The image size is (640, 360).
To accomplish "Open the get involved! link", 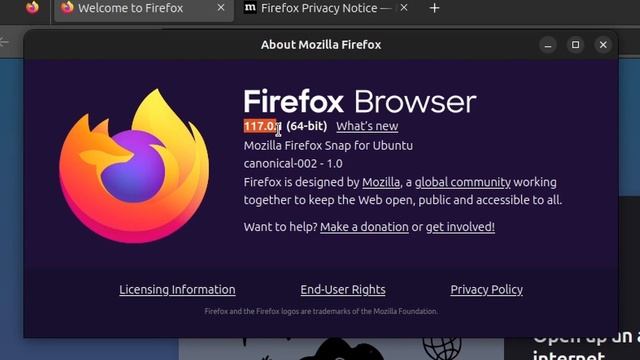I will tap(460, 227).
